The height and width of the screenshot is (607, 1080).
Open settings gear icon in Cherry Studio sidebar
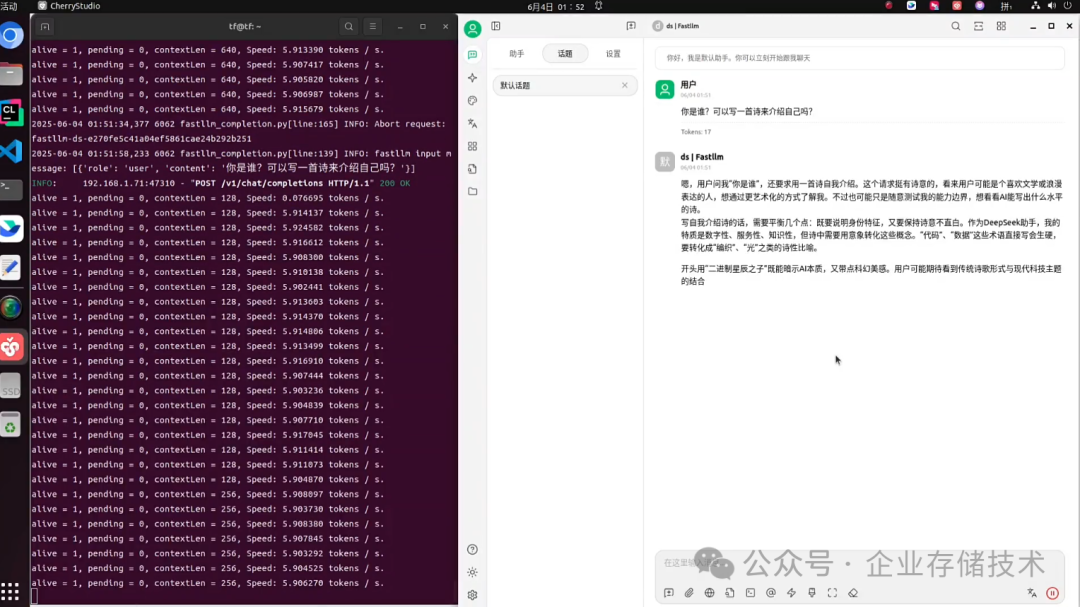tap(472, 595)
